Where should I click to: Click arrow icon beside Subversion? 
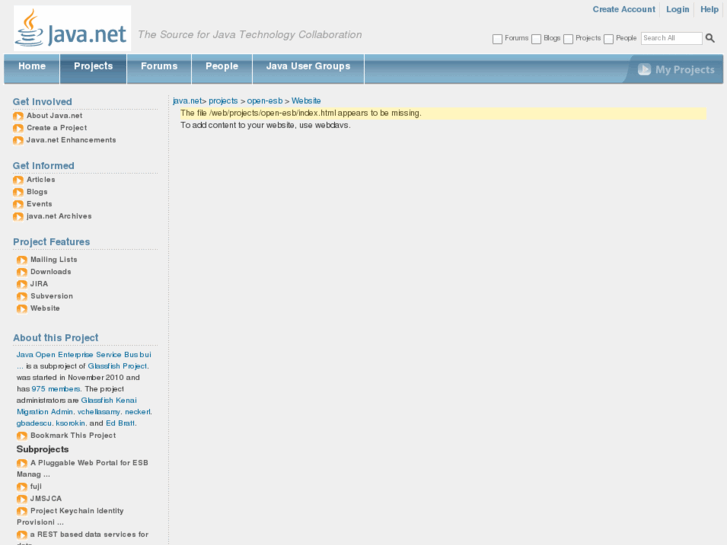coord(22,296)
